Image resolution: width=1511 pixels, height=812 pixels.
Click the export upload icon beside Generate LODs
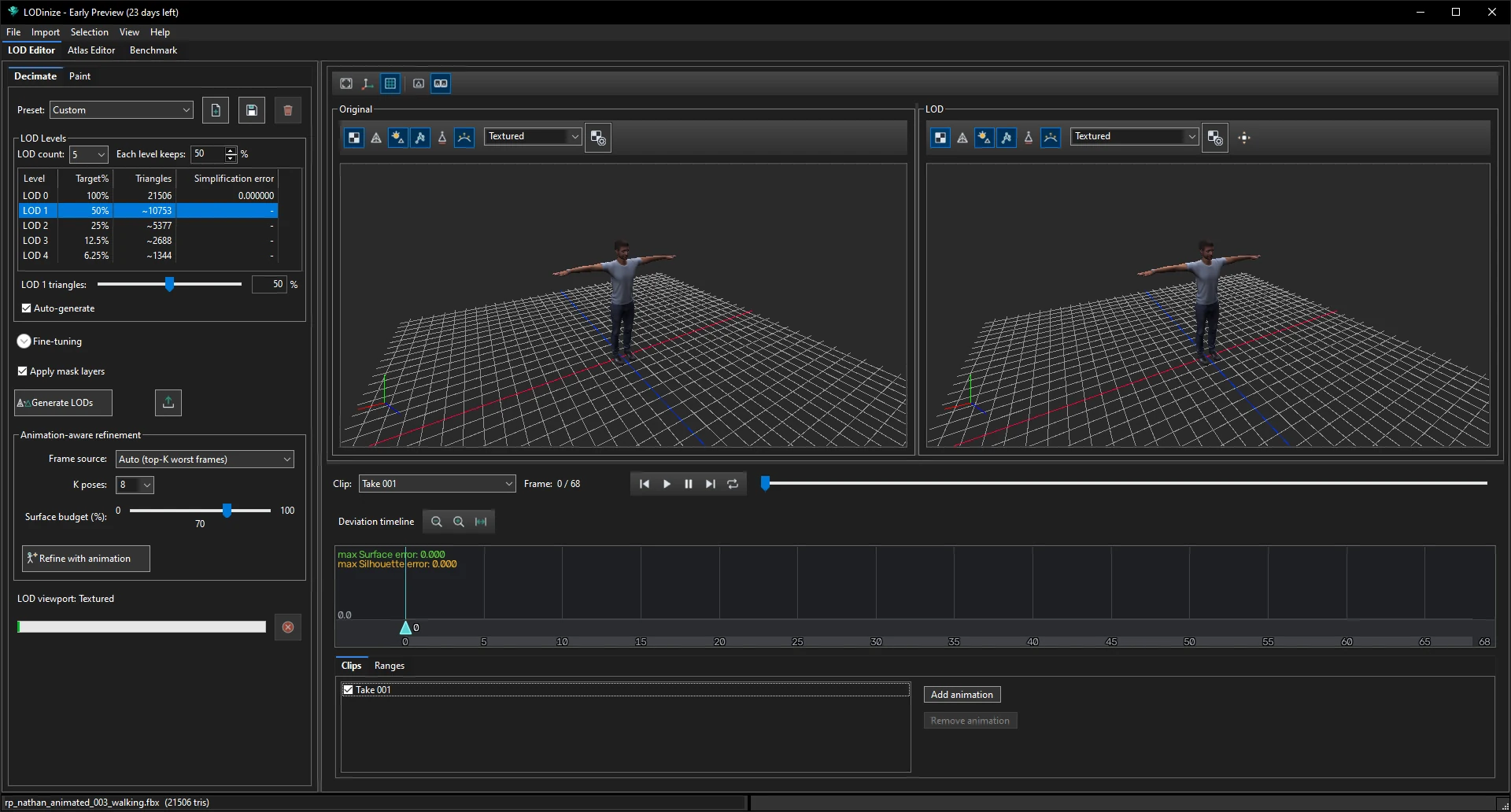click(x=168, y=403)
